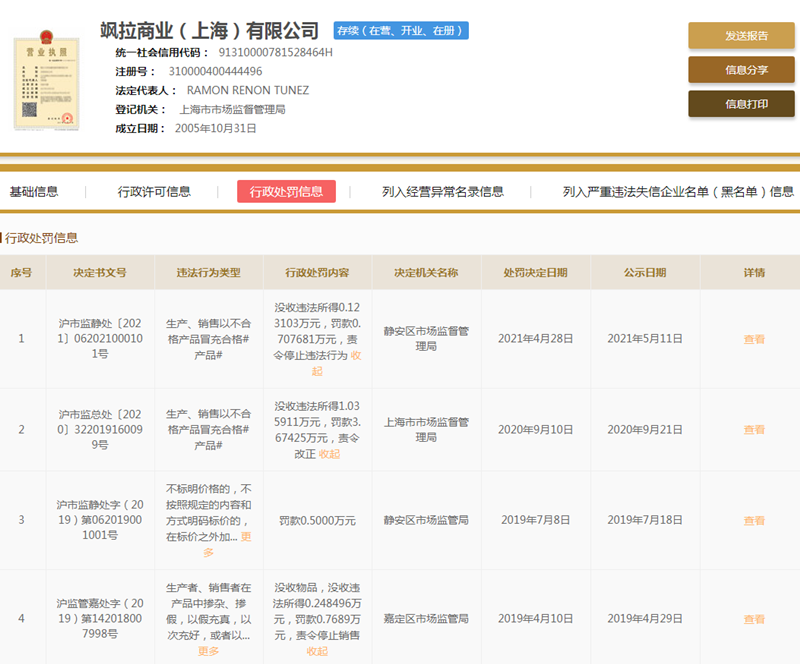The height and width of the screenshot is (664, 800).
Task: Expand violation type in row 4 (更多)
Action: point(208,651)
